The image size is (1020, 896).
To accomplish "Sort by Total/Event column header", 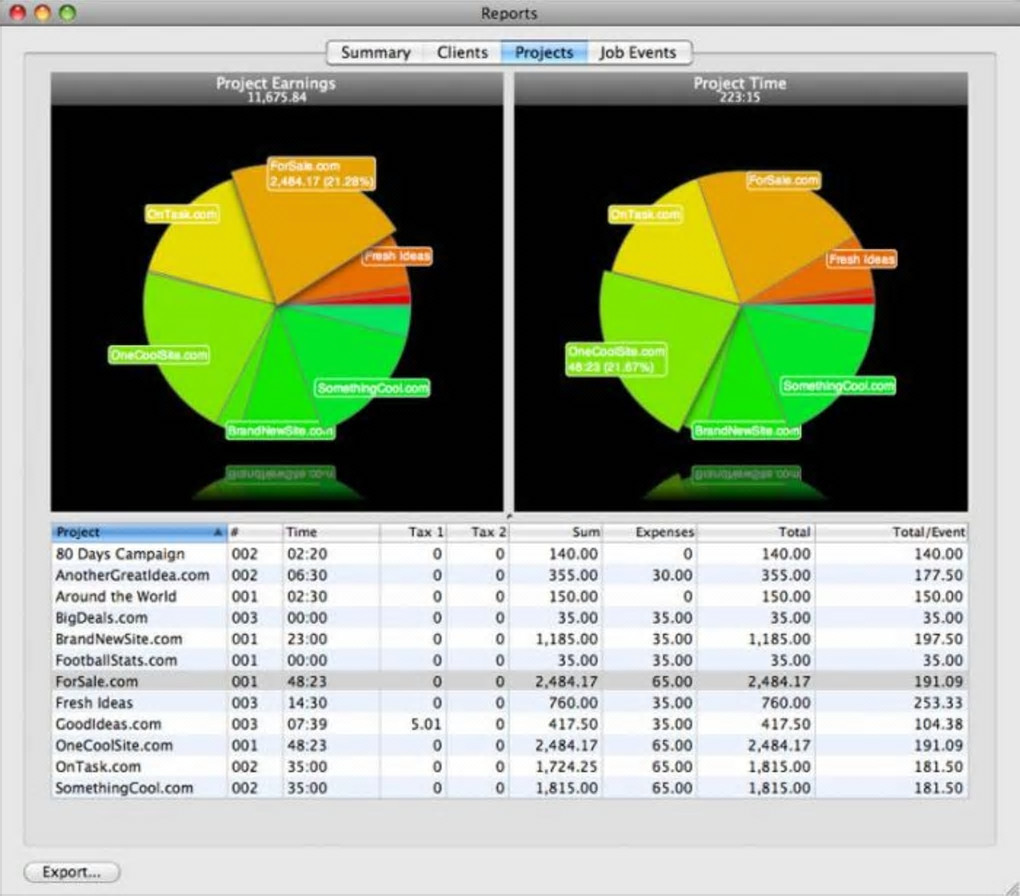I will point(892,532).
